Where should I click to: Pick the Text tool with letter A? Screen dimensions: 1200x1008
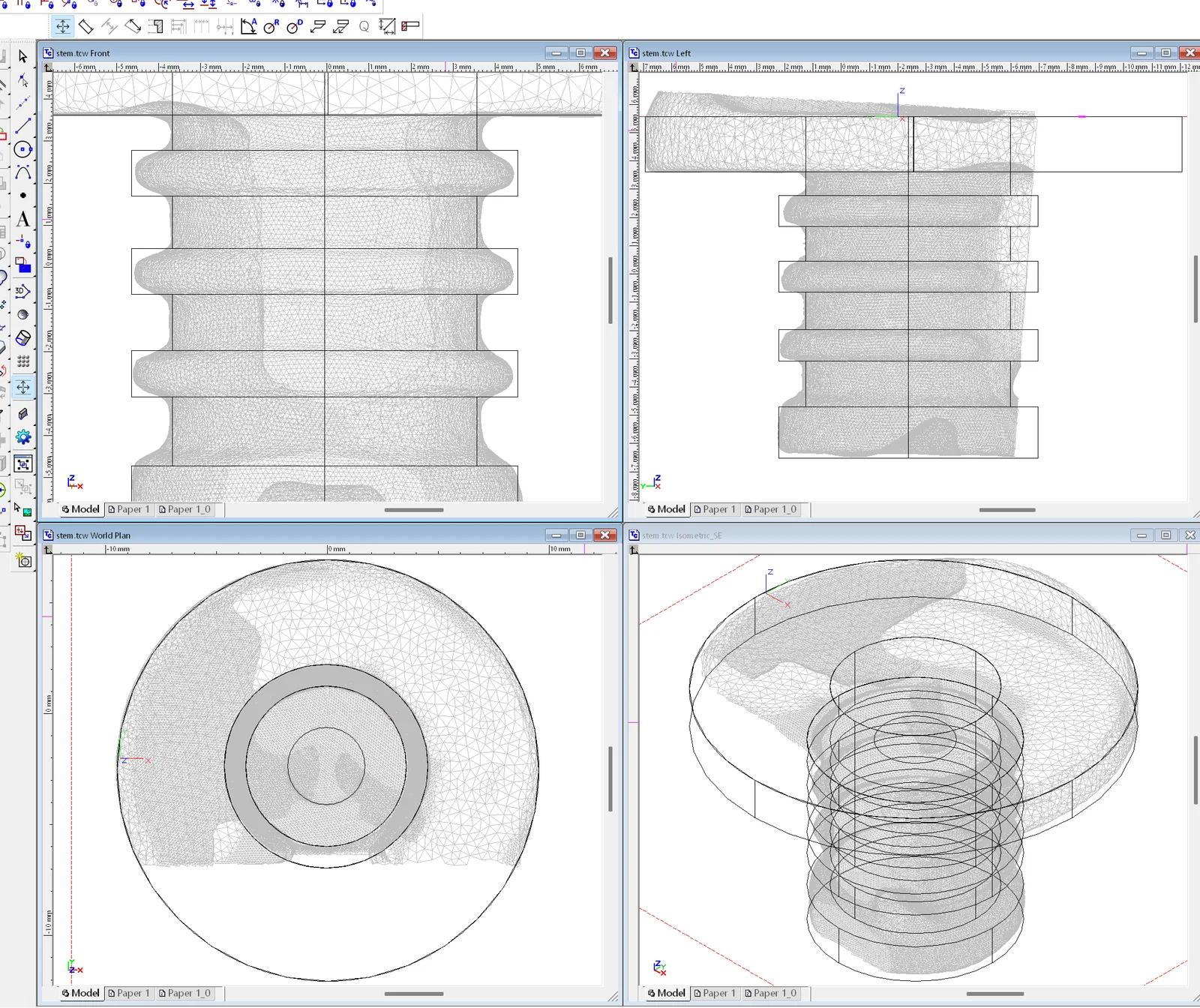click(x=22, y=219)
